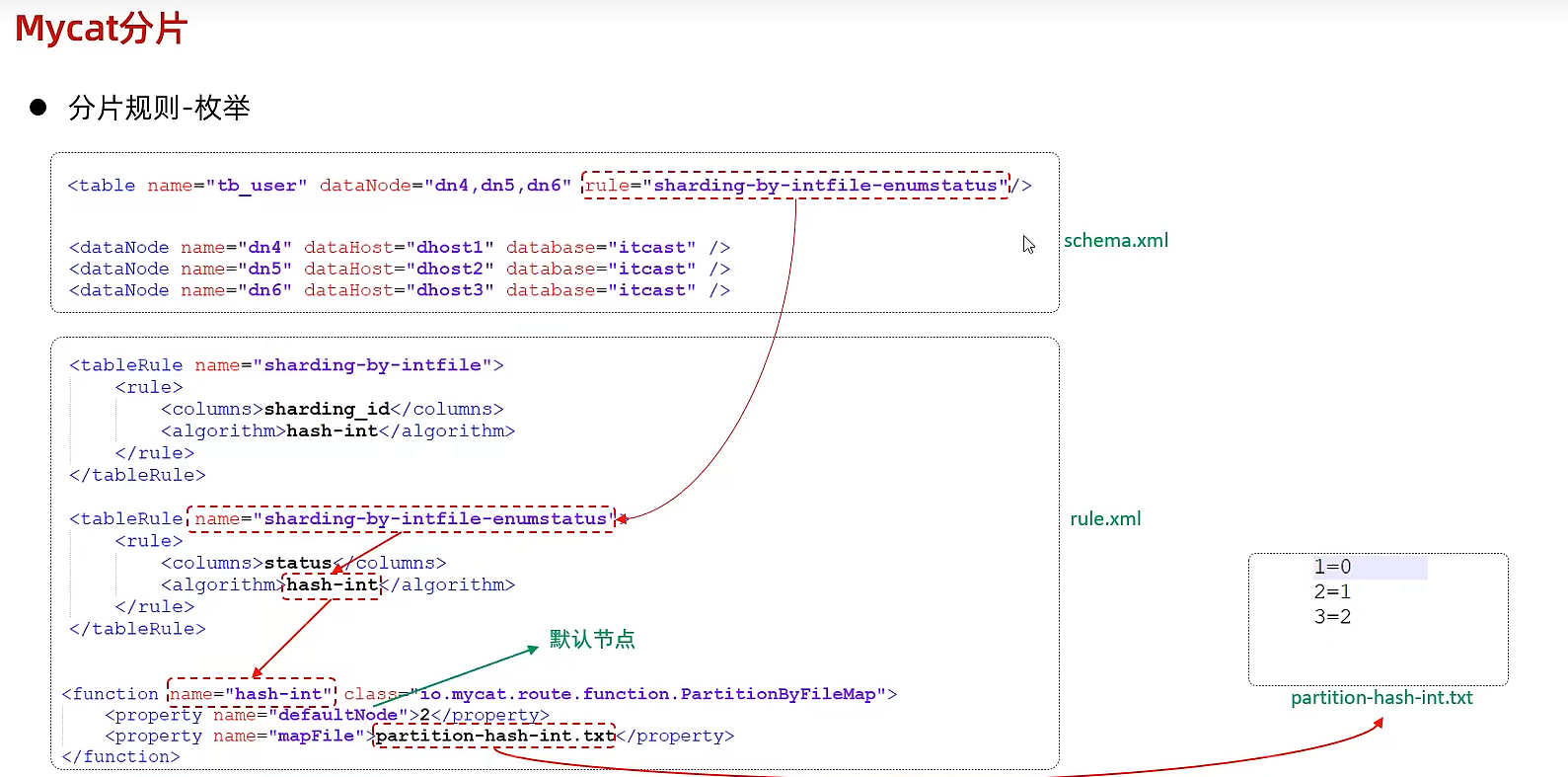The image size is (1568, 777).
Task: Click boxed 'hash-int' algorithm in second tableRule
Action: pos(332,584)
